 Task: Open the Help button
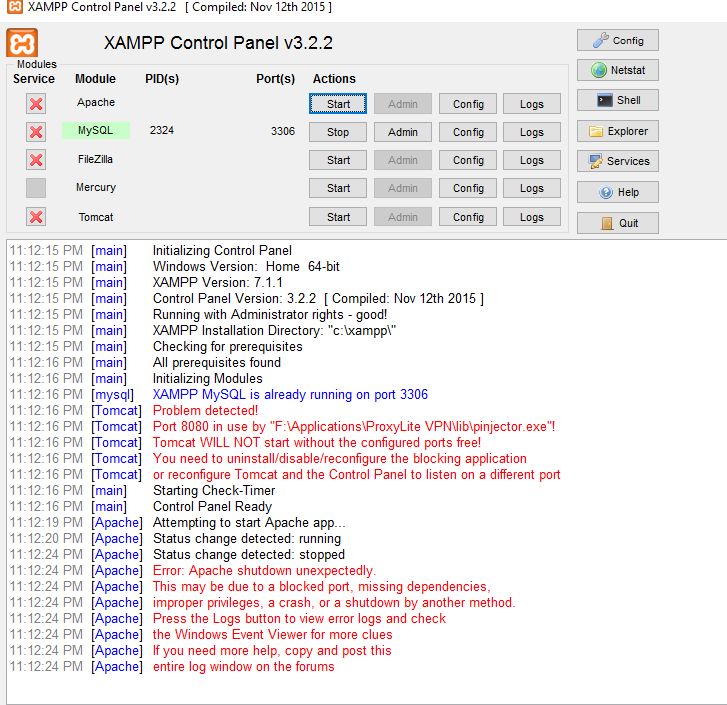click(x=618, y=192)
